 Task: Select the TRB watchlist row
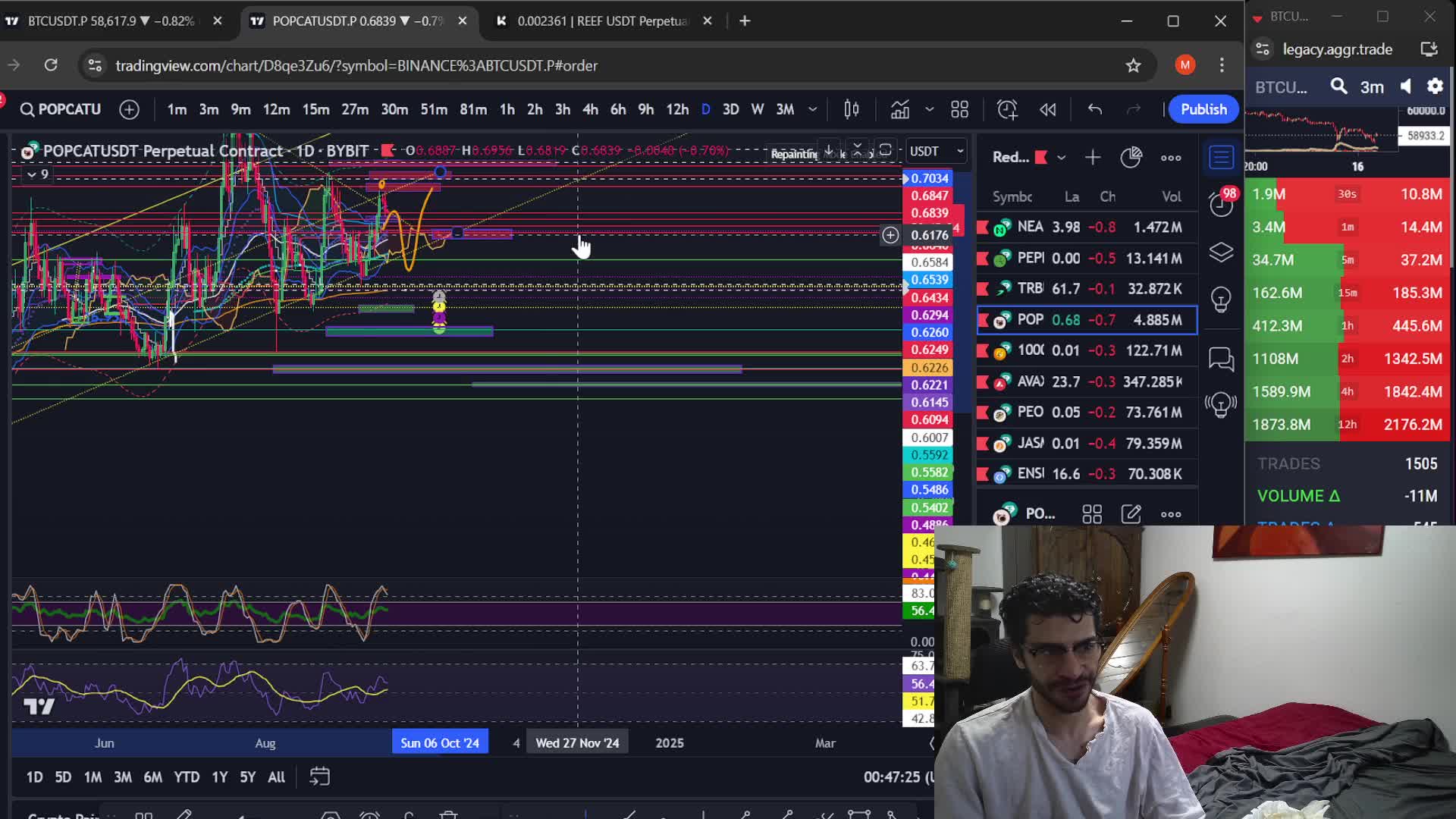point(1087,289)
